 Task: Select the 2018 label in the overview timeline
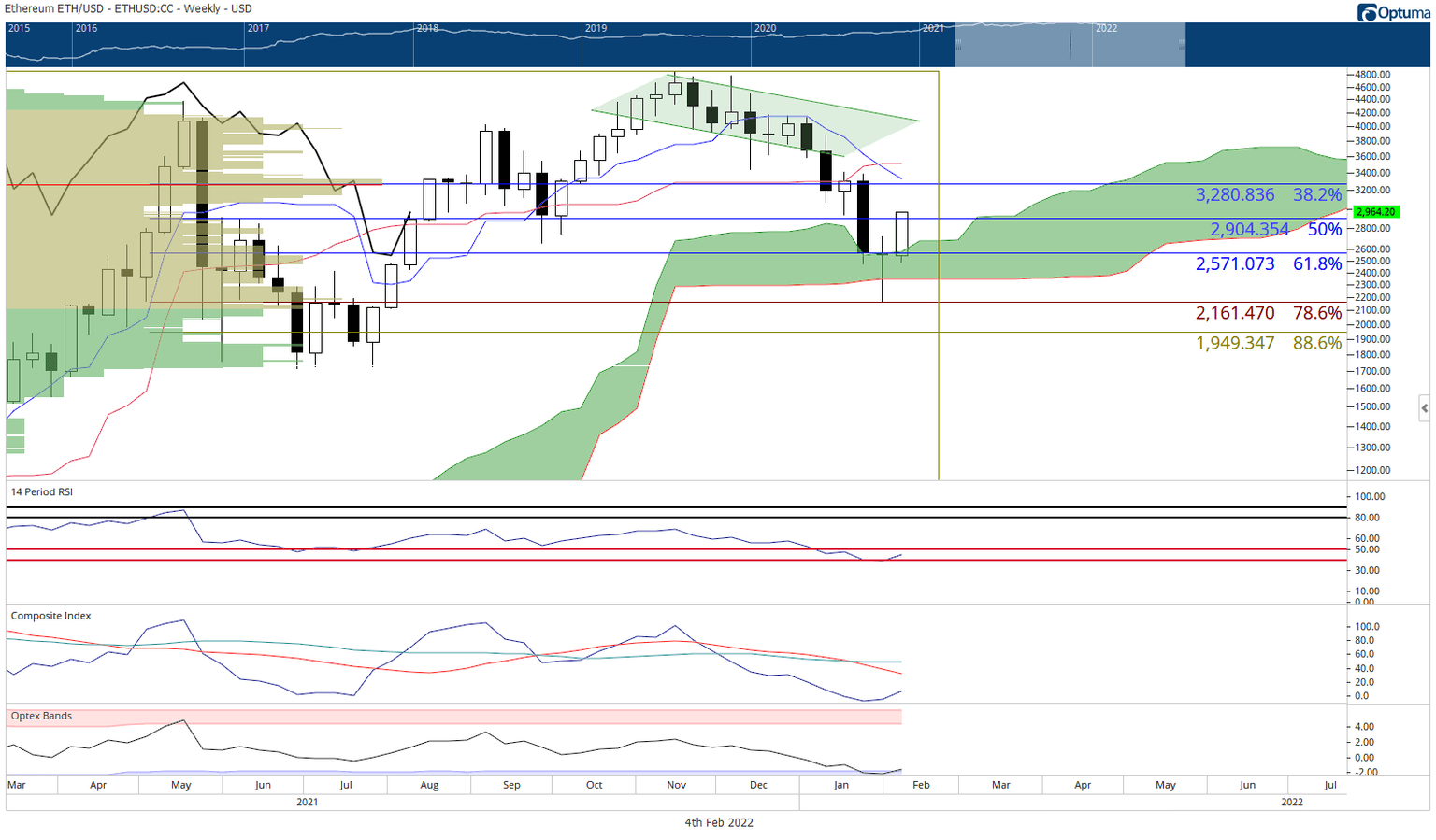pos(427,29)
